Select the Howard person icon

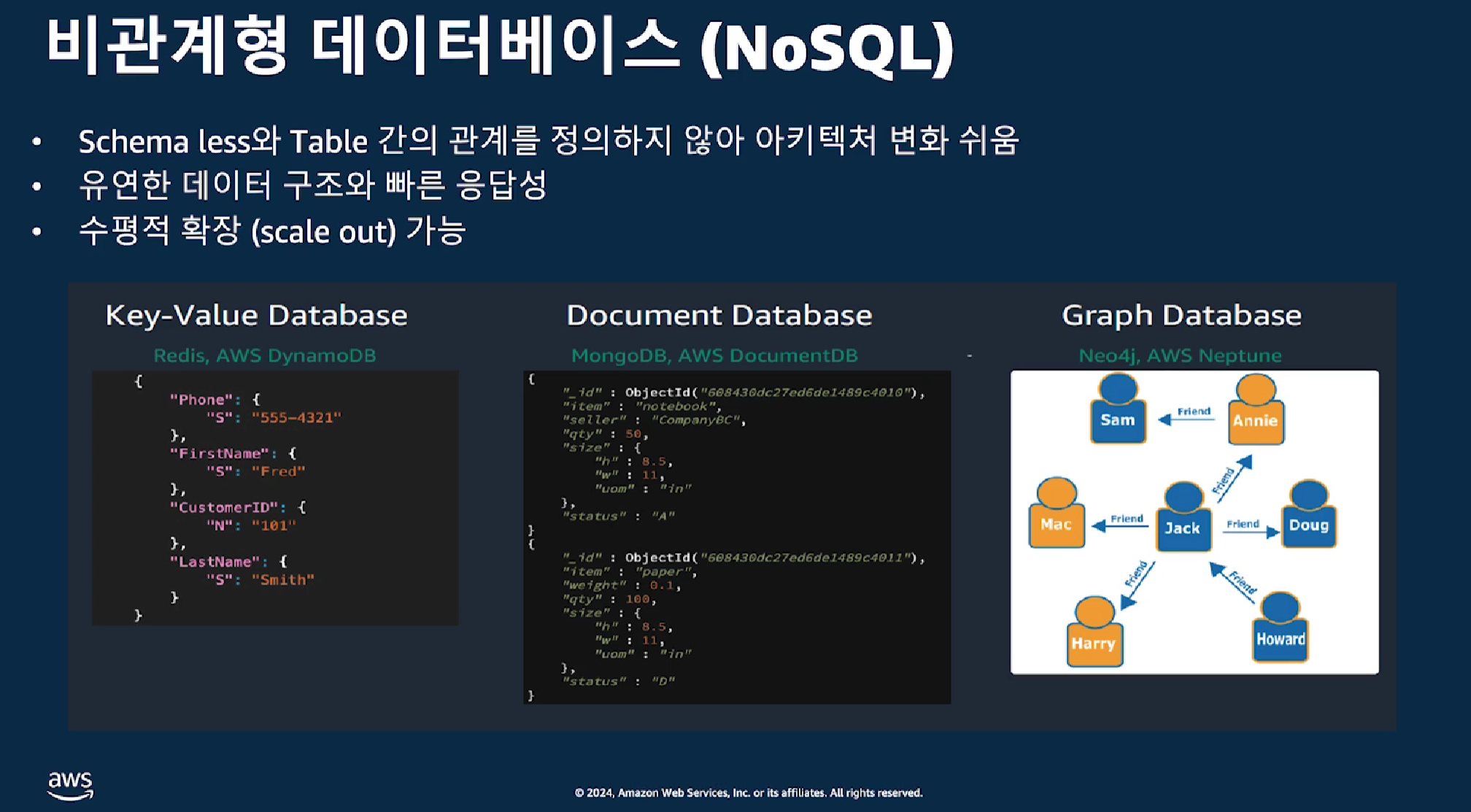click(1281, 627)
